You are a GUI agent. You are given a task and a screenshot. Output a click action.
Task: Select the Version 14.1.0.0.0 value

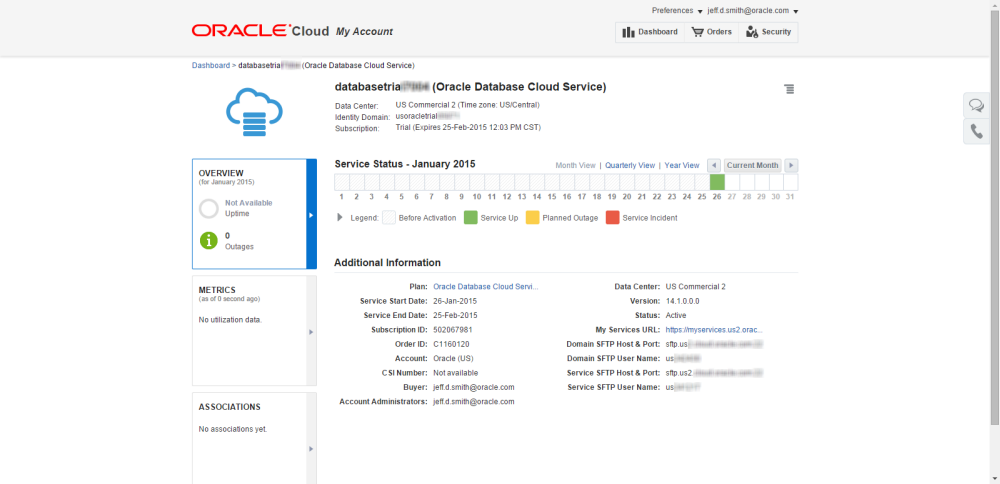[684, 301]
